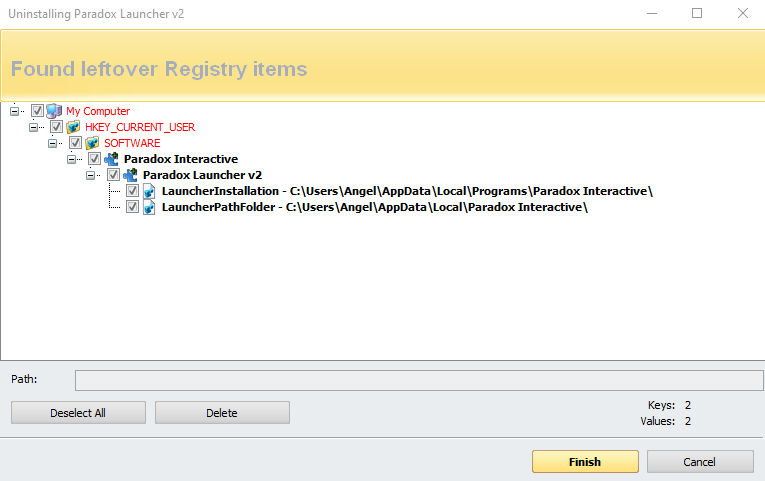Click the LauncherPathFolder value icon
The width and height of the screenshot is (765, 481).
click(x=149, y=207)
